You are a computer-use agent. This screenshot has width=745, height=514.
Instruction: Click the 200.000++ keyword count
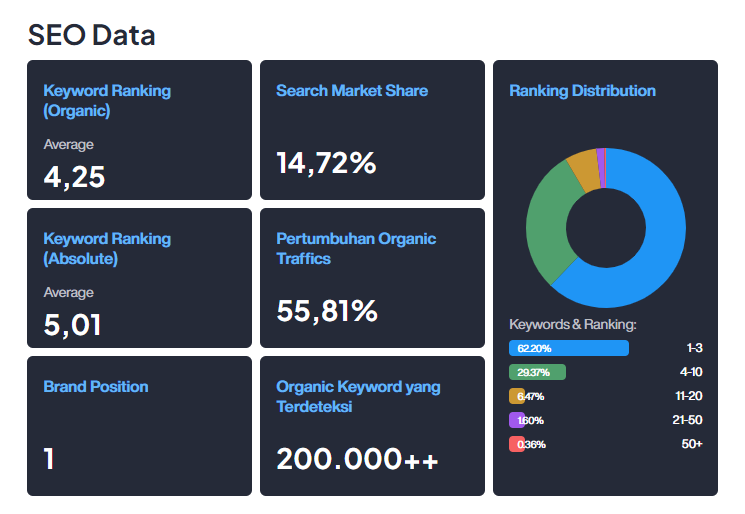pyautogui.click(x=357, y=459)
